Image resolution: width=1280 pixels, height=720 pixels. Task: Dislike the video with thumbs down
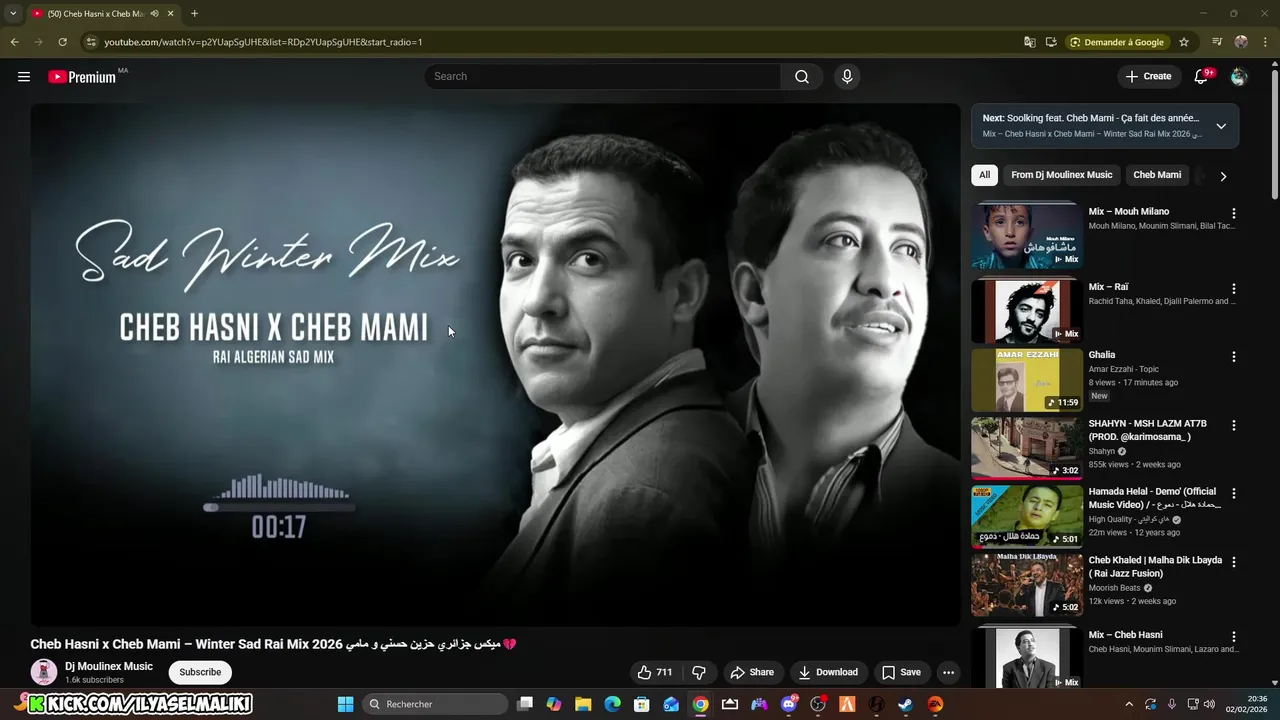pyautogui.click(x=699, y=672)
